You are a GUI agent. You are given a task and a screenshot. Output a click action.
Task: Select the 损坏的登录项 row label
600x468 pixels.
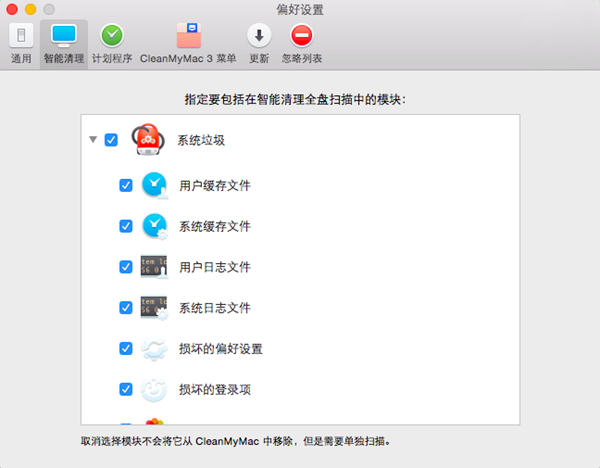pos(215,390)
